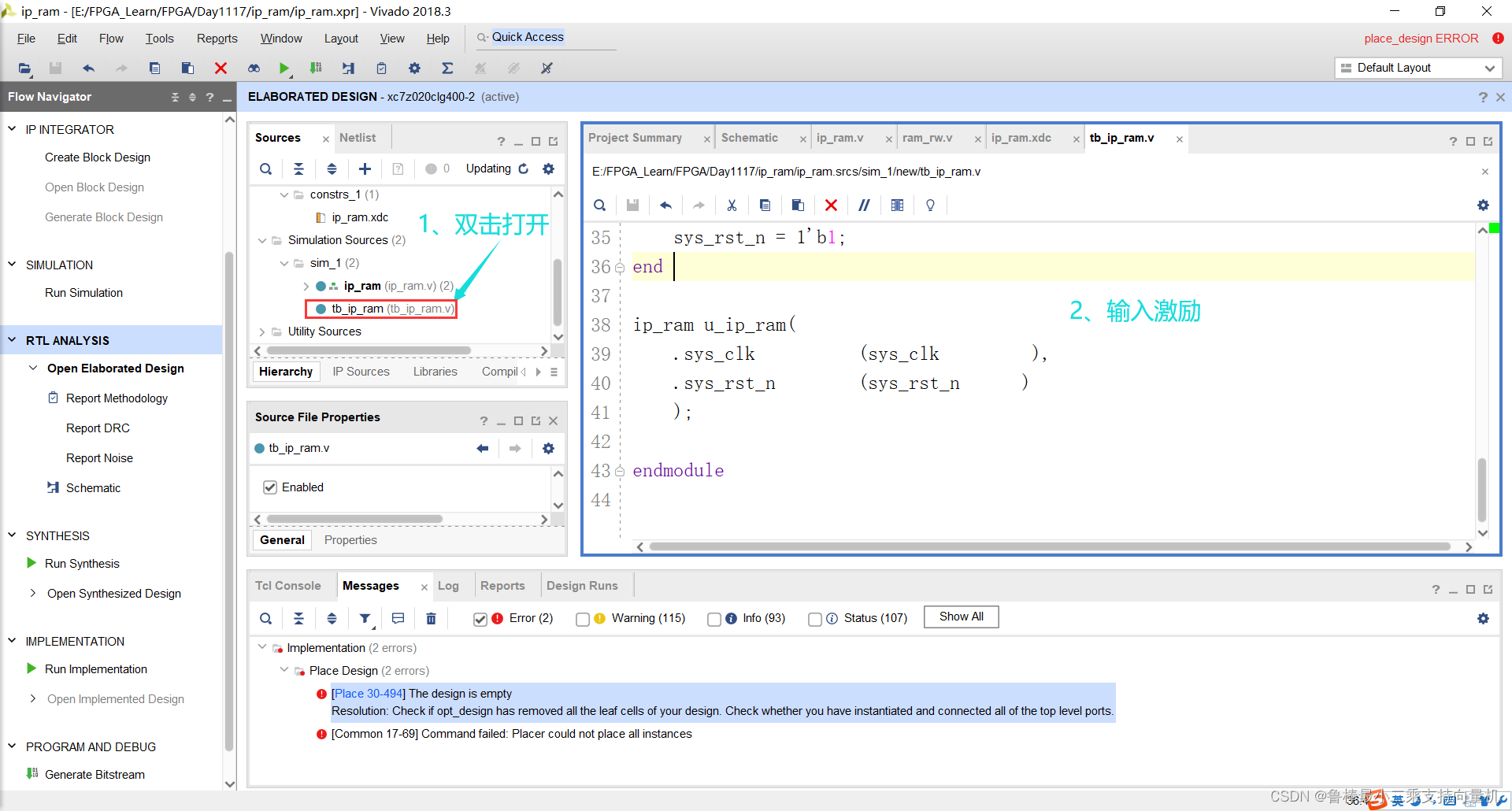Viewport: 1512px width, 811px height.
Task: Click the Messages filter funnel icon
Action: coord(365,619)
